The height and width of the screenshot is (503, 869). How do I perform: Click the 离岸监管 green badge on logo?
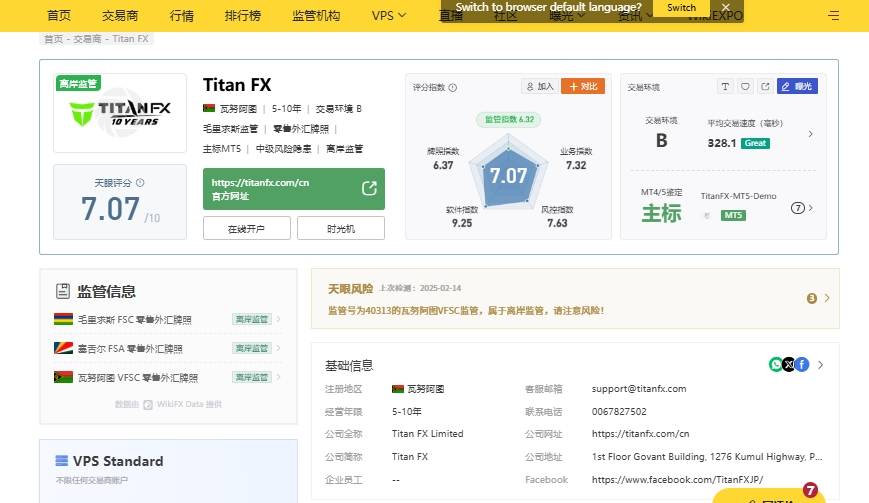coord(78,83)
